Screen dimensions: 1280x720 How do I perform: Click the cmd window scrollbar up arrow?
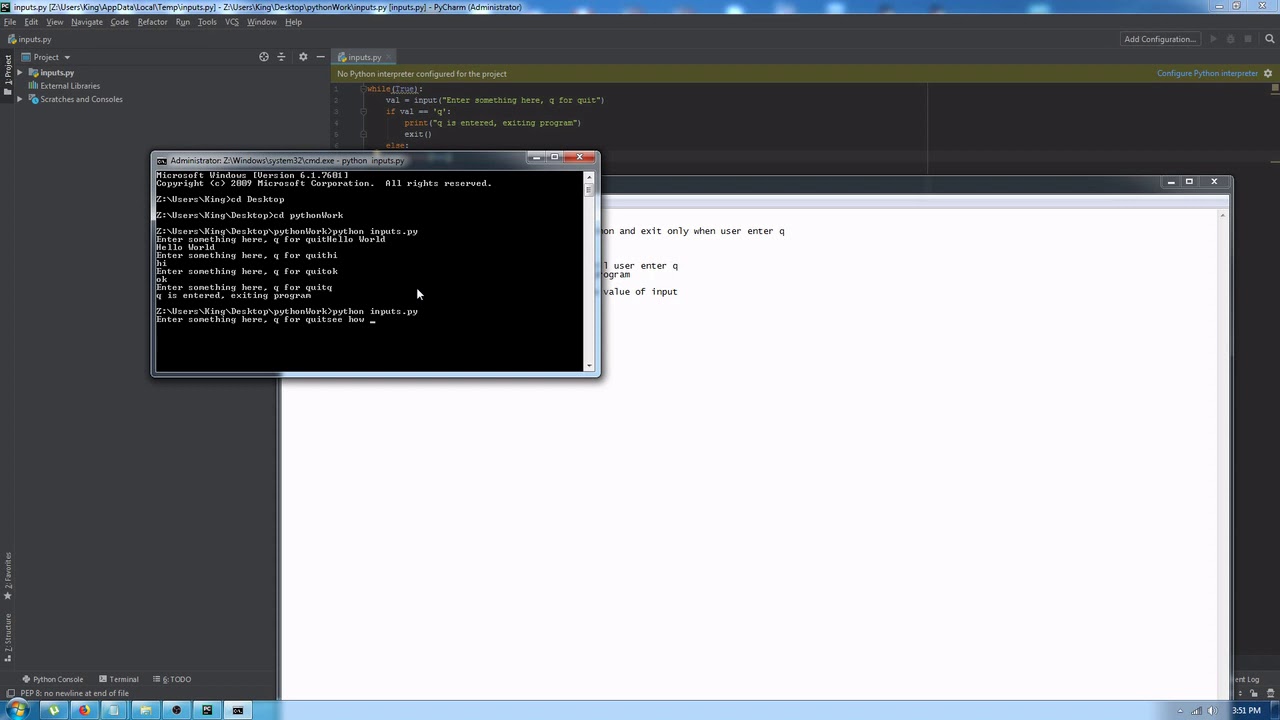[589, 177]
